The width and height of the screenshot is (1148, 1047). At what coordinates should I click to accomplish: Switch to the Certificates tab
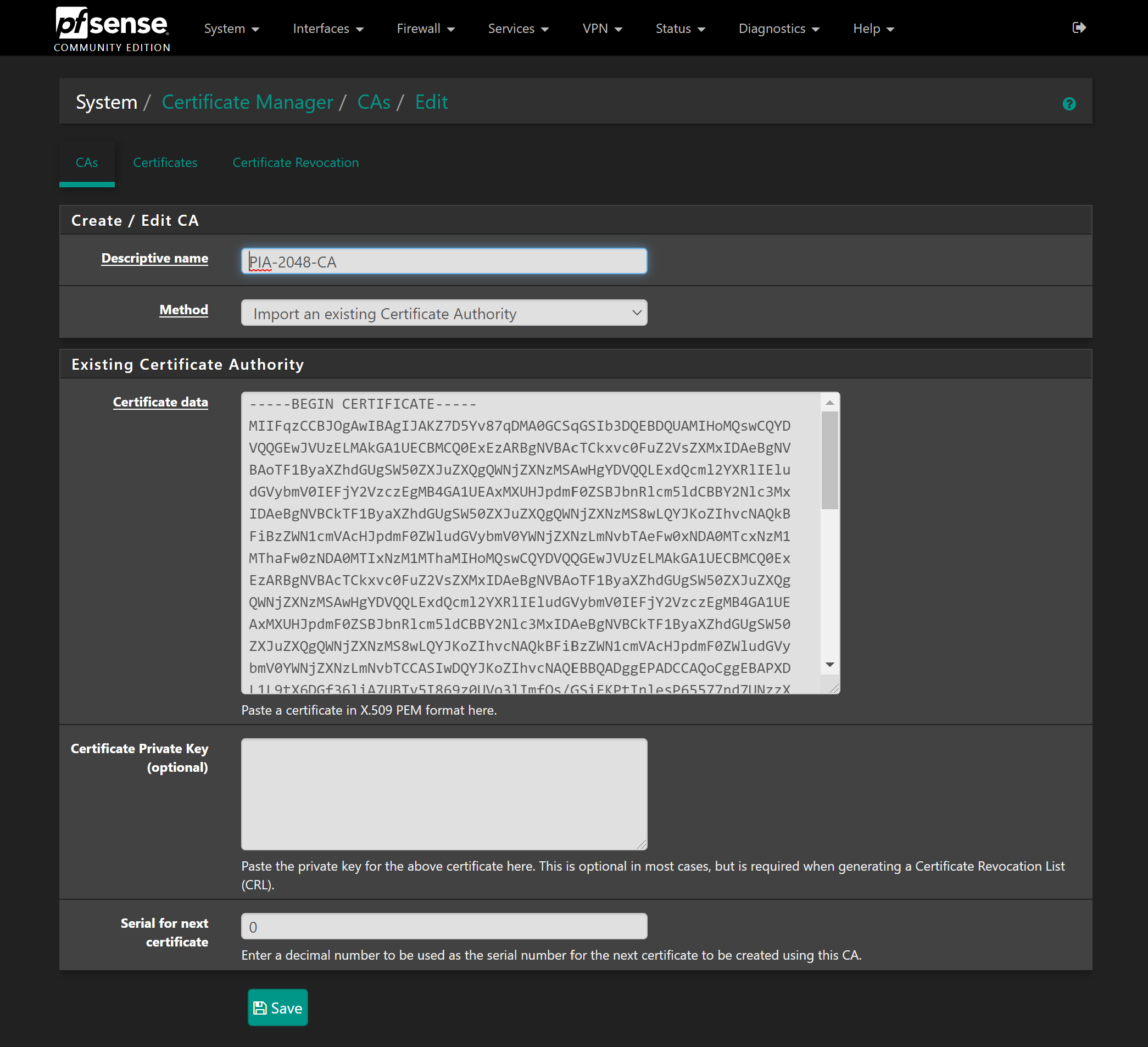click(x=165, y=162)
